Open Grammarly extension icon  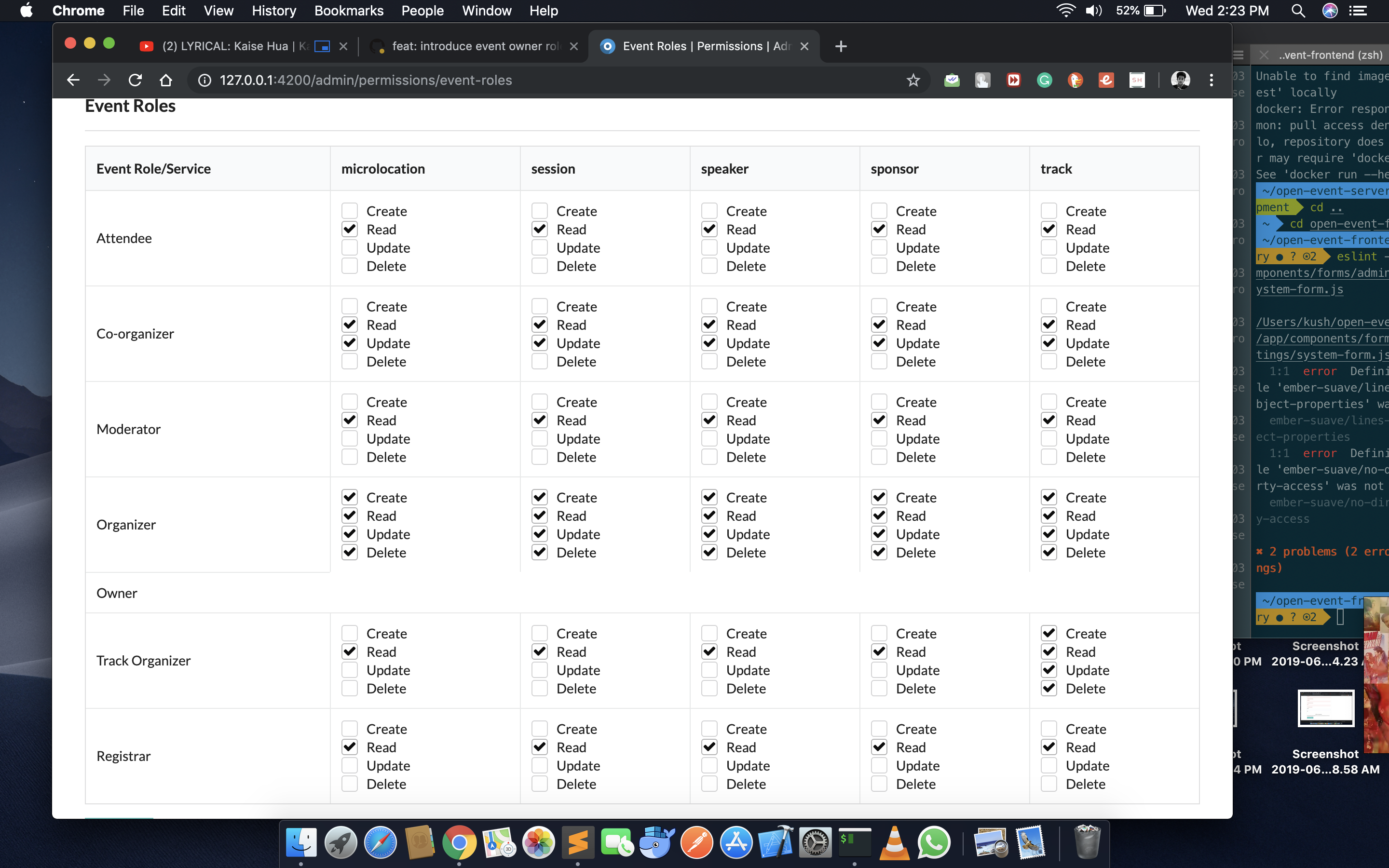pyautogui.click(x=1044, y=80)
